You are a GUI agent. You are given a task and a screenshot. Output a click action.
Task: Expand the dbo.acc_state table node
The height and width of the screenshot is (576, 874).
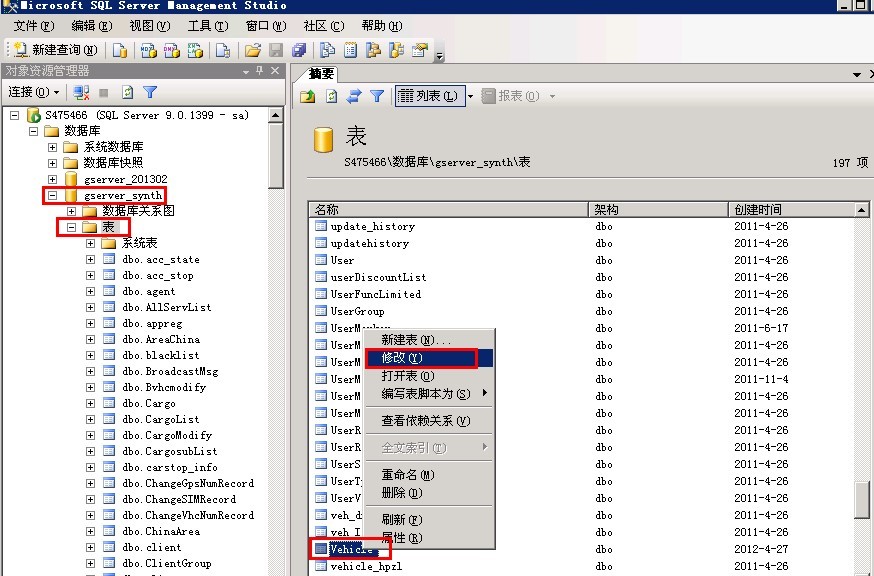pyautogui.click(x=91, y=259)
